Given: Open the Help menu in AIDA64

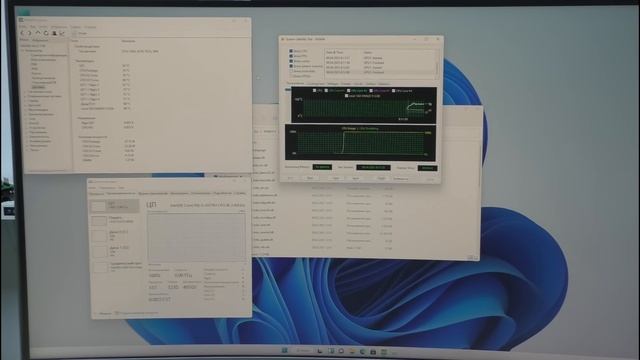Looking at the screenshot, I should (x=90, y=27).
